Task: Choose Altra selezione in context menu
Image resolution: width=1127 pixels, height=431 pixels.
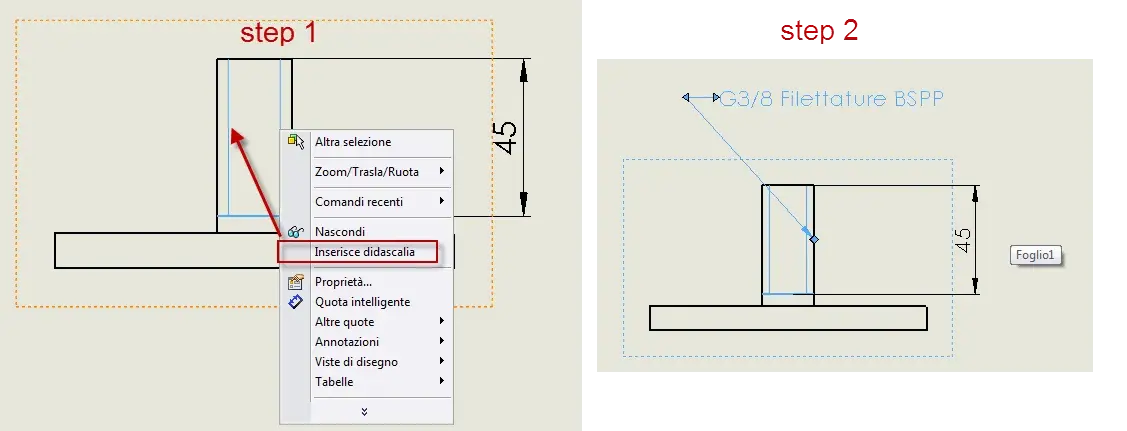Action: 367,142
